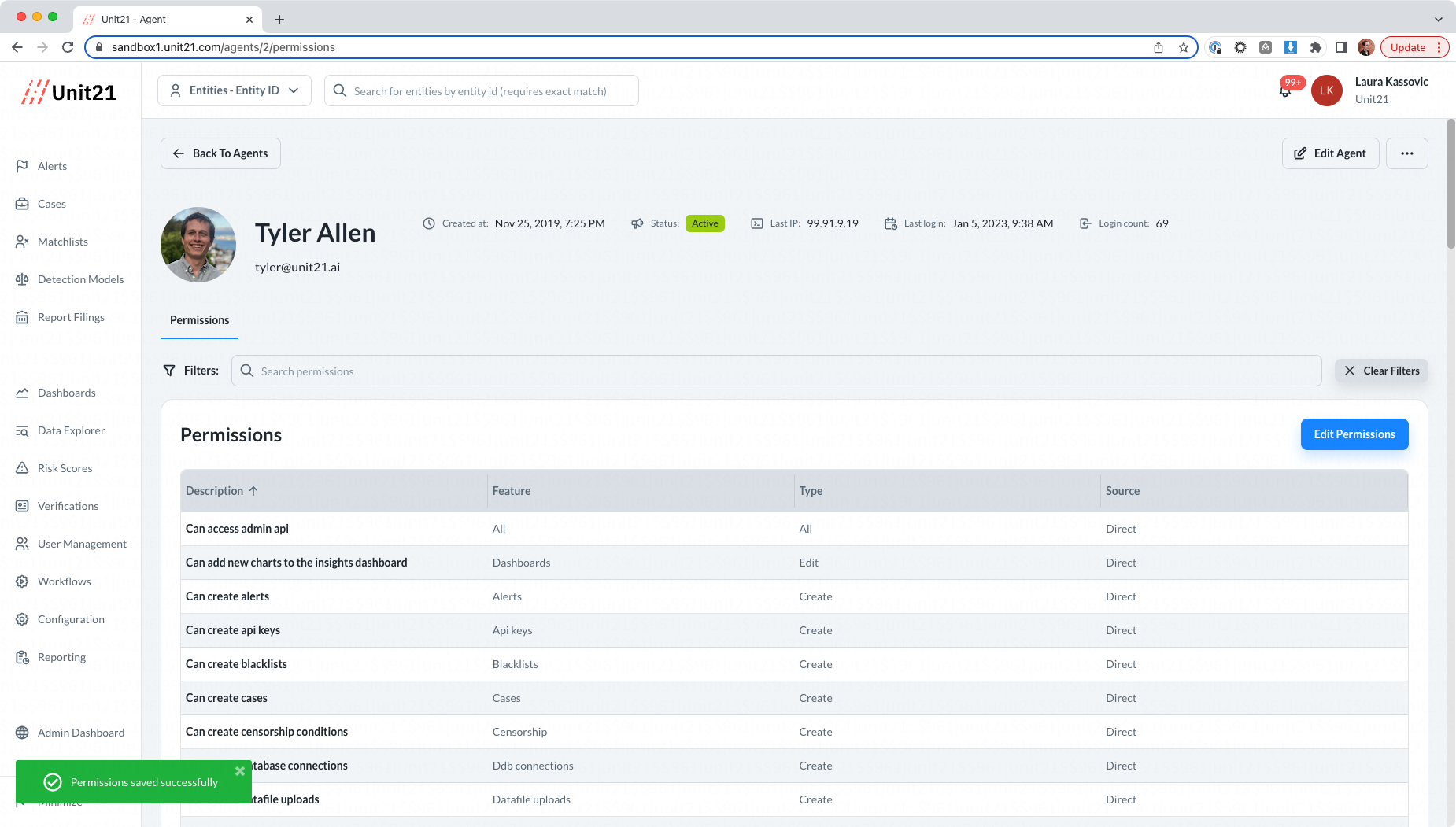Click the Active status badge
The image size is (1456, 827).
coord(705,223)
